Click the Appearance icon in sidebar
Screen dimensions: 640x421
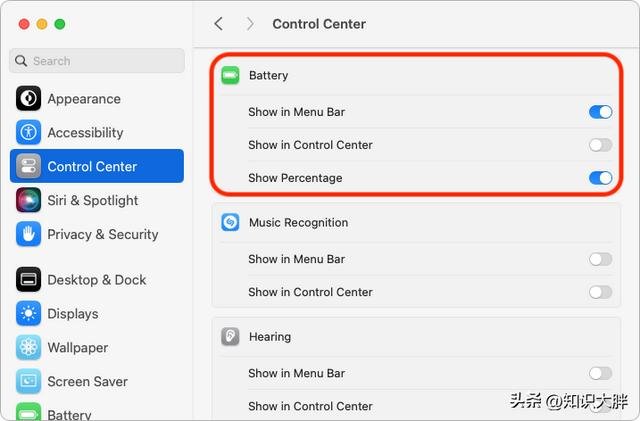(28, 99)
